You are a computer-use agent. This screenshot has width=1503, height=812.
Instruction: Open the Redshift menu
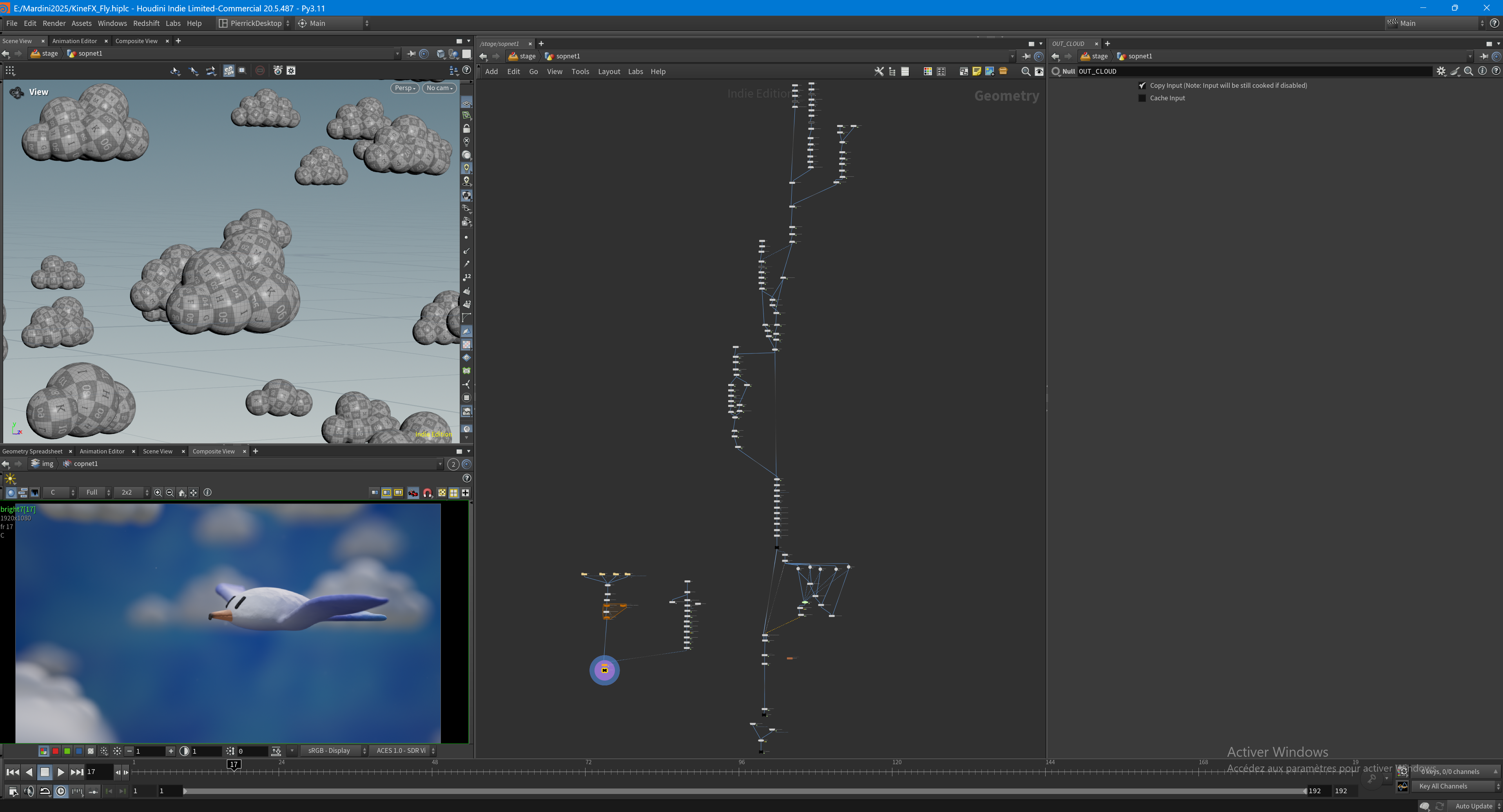[x=146, y=24]
